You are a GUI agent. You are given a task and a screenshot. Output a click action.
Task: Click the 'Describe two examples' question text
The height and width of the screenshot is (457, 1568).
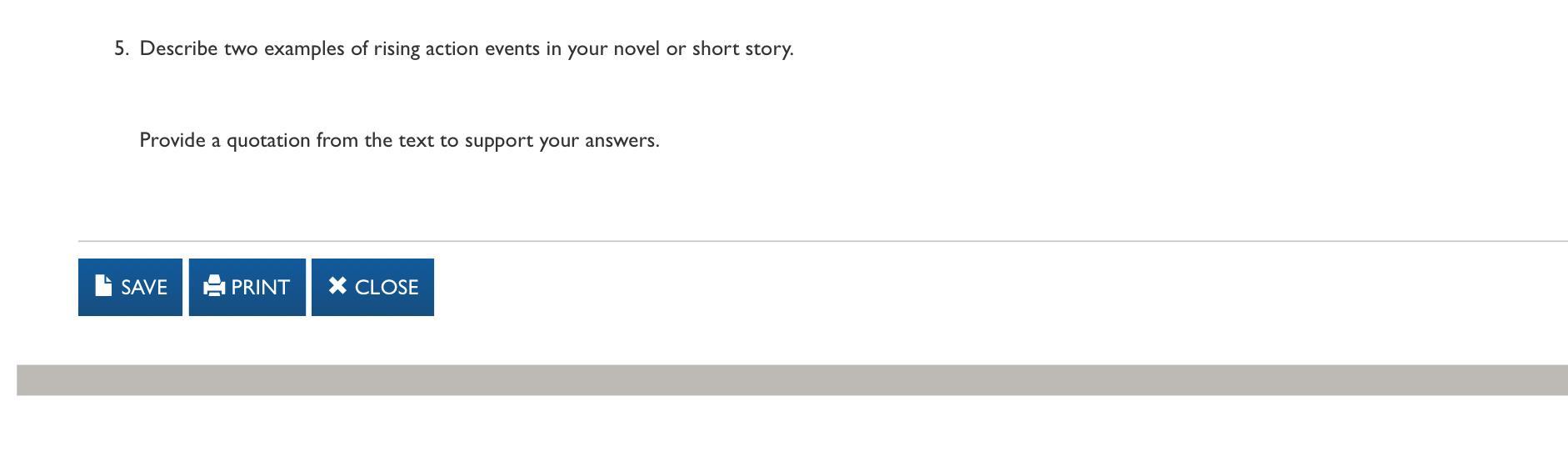(x=466, y=49)
